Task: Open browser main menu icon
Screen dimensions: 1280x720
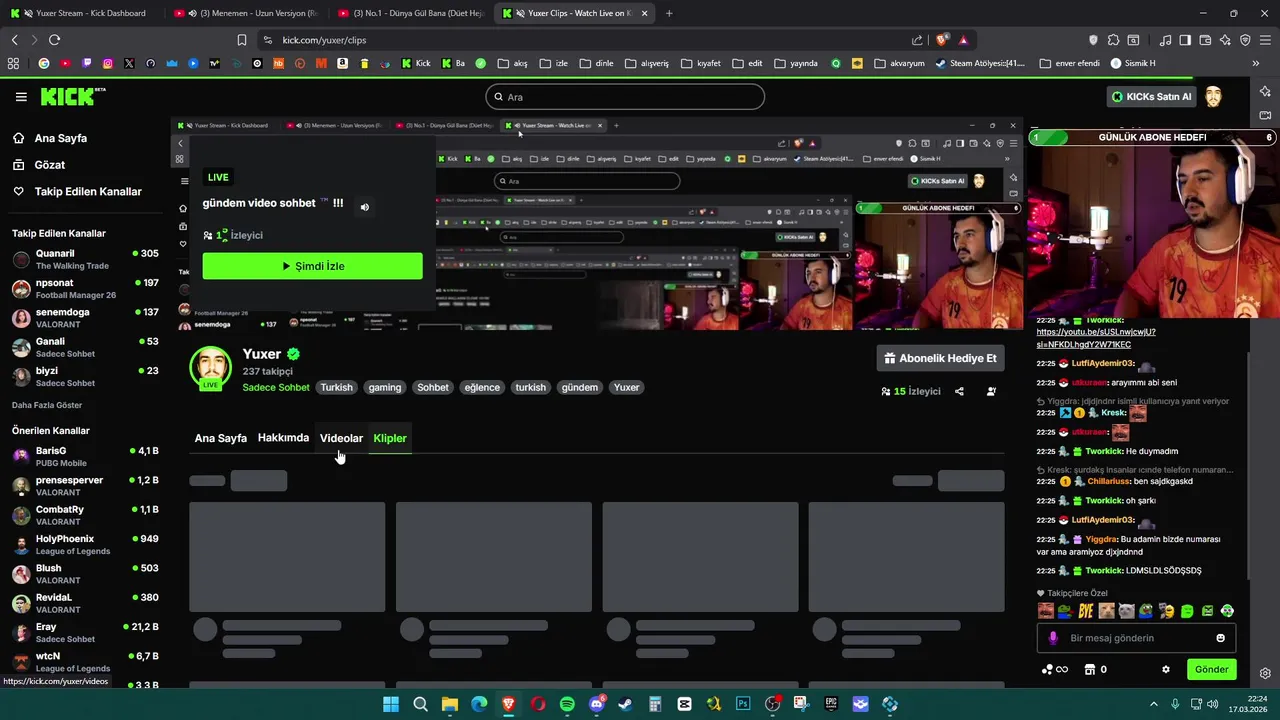Action: [x=1265, y=40]
